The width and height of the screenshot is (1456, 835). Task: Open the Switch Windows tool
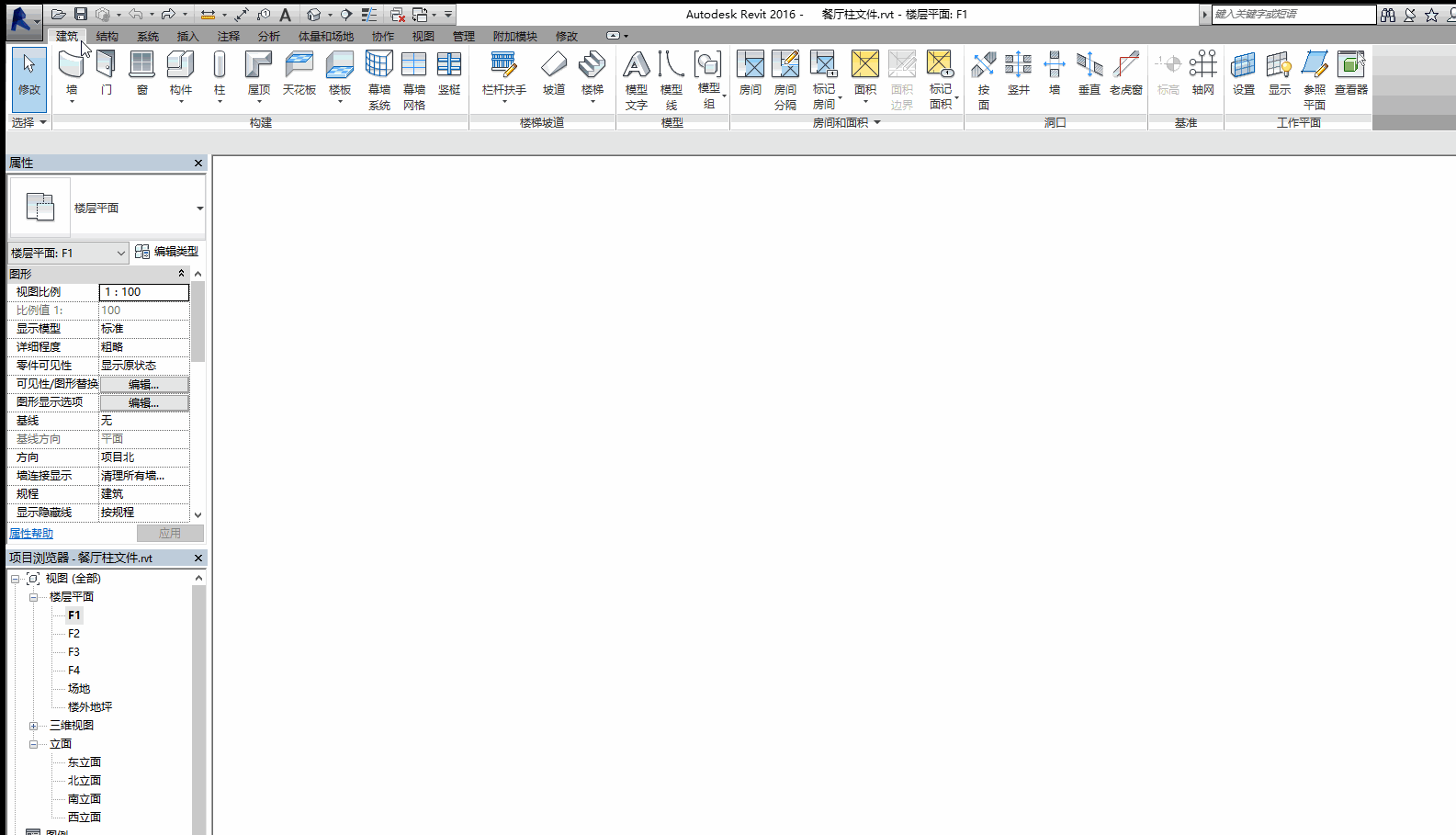coord(420,15)
